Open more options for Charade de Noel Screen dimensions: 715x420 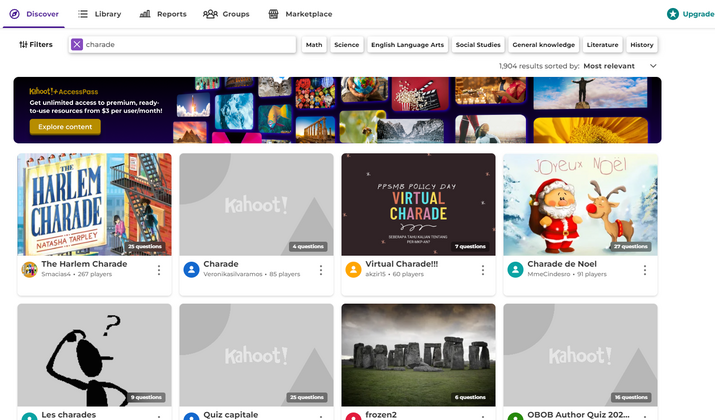[645, 270]
